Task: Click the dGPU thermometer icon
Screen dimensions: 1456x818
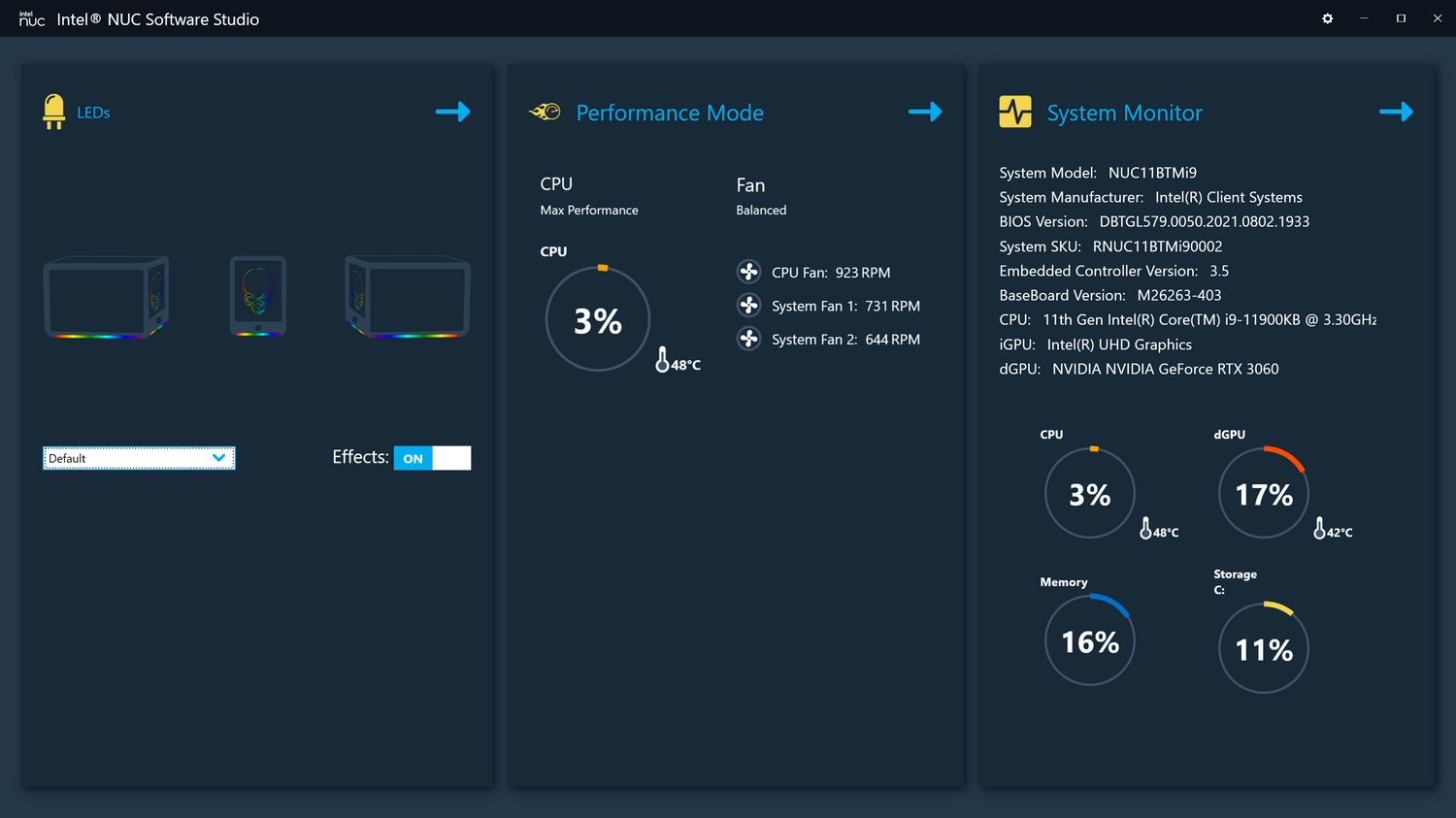Action: click(x=1319, y=528)
